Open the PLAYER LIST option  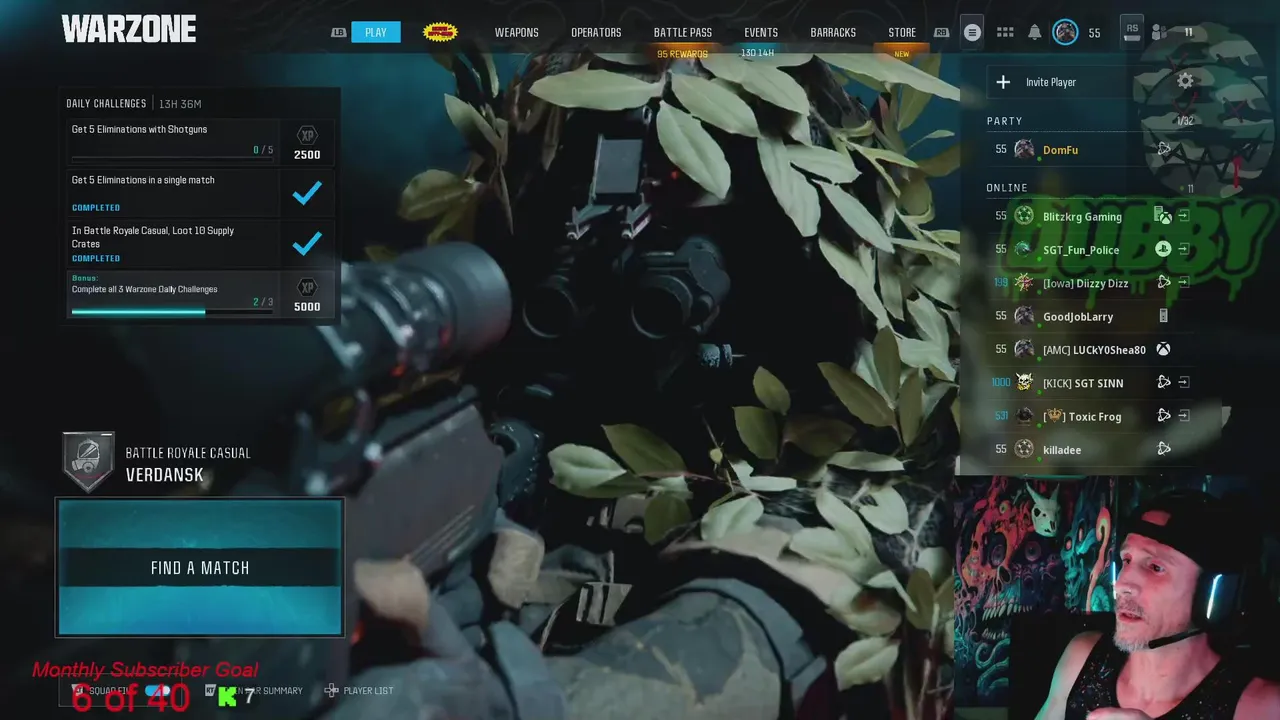pos(359,691)
